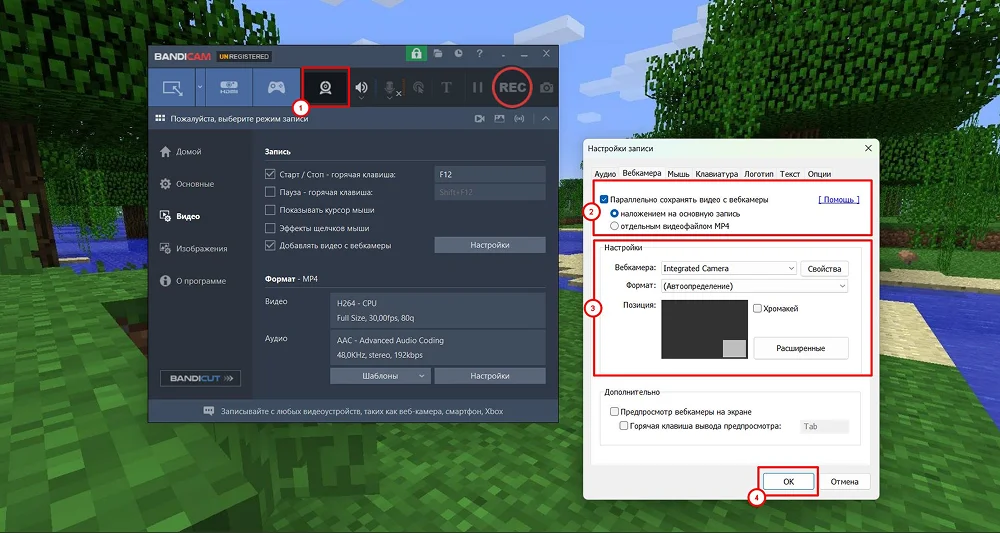Click Настройки button under Формат section

pos(490,376)
